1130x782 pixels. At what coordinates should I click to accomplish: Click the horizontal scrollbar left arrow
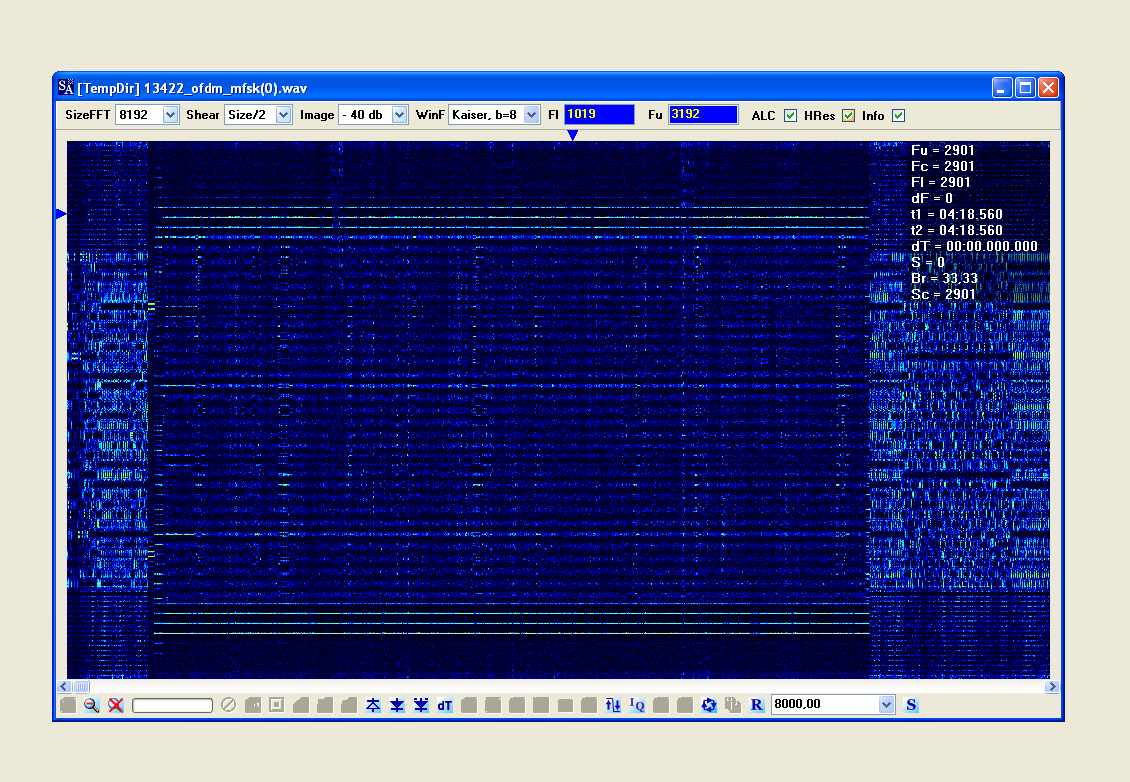64,687
